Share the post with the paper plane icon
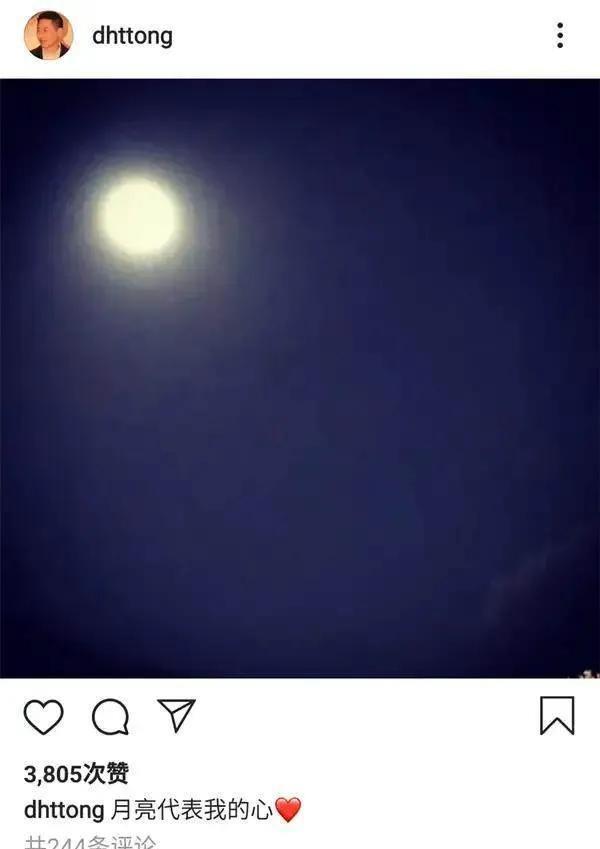Image resolution: width=600 pixels, height=849 pixels. [x=176, y=715]
